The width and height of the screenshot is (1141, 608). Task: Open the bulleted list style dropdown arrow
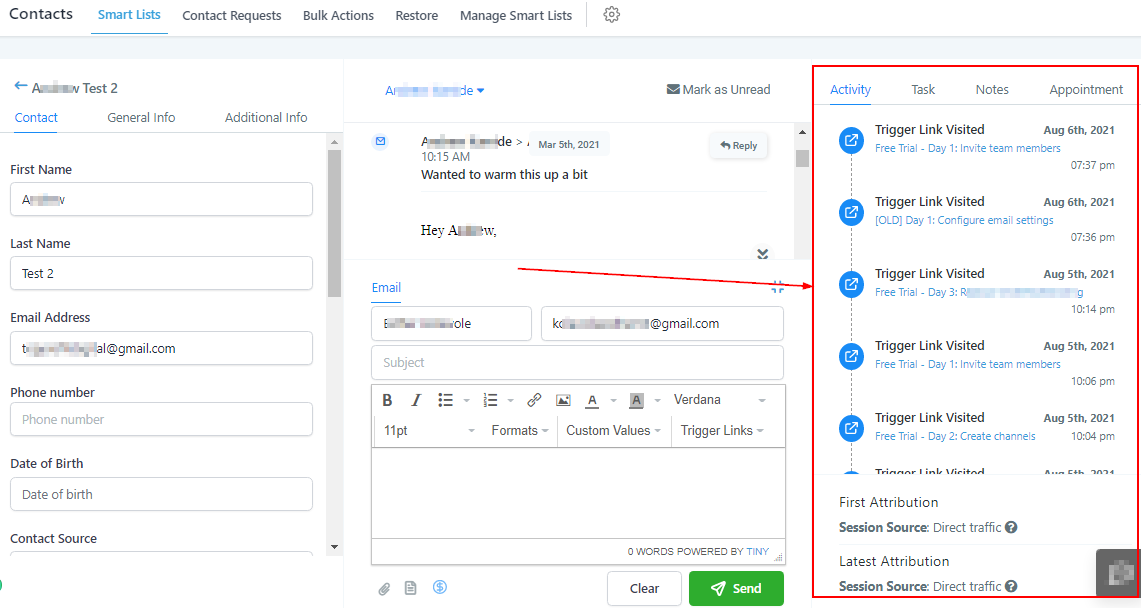[466, 400]
